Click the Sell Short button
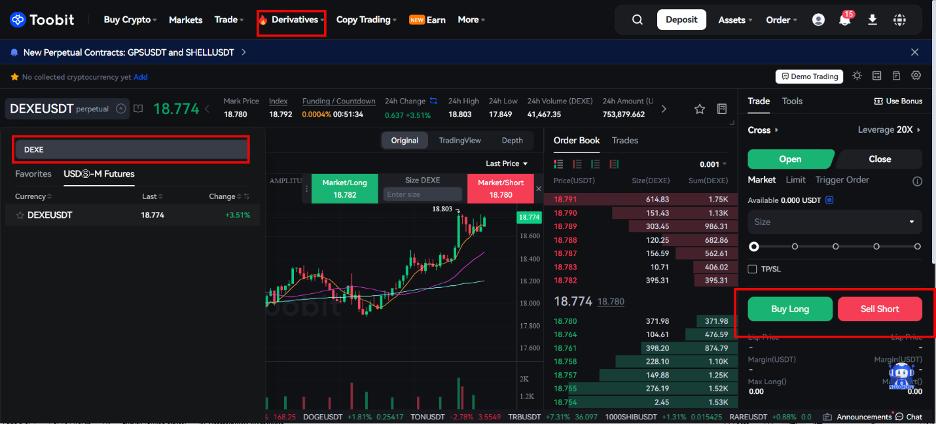 point(880,309)
